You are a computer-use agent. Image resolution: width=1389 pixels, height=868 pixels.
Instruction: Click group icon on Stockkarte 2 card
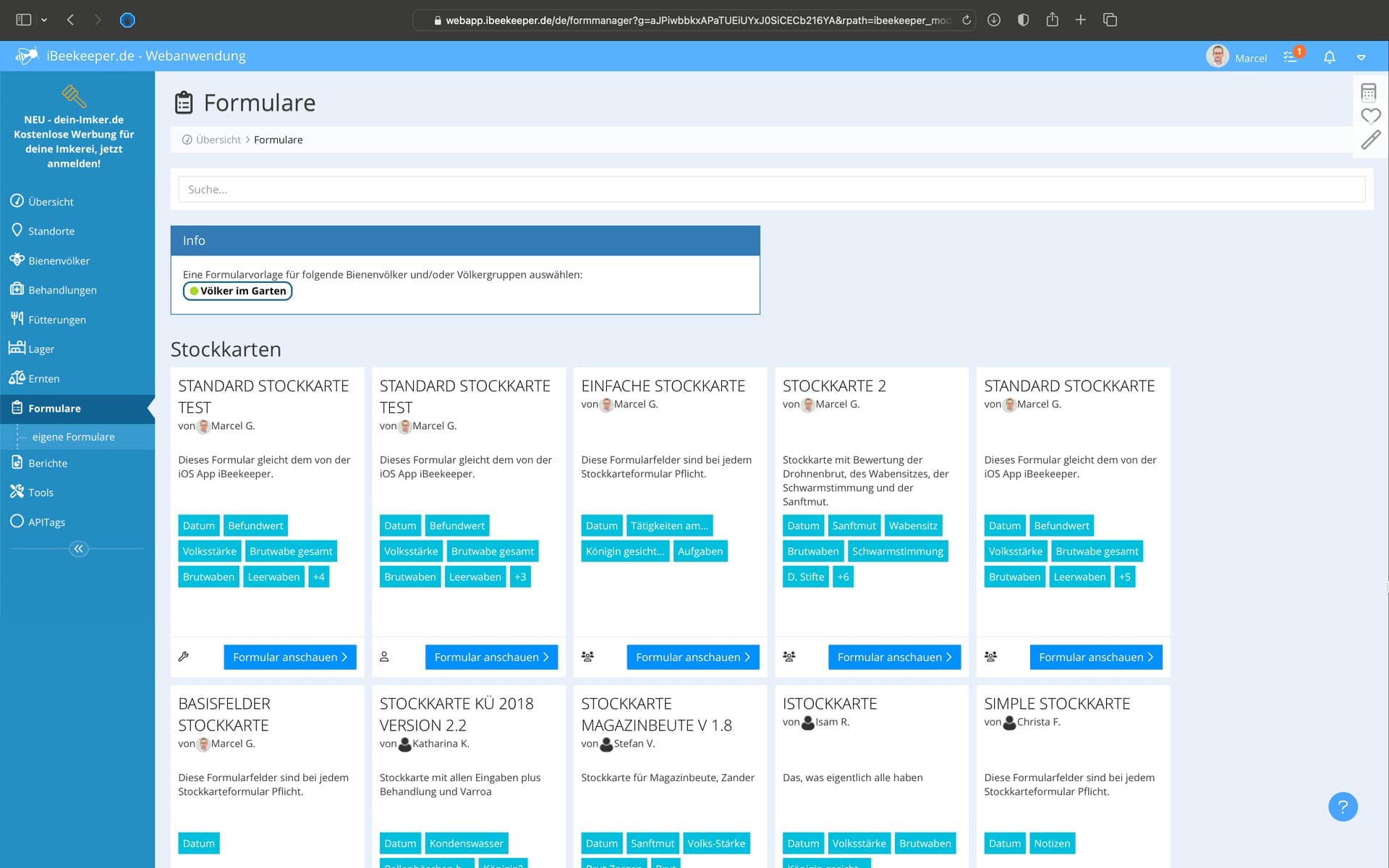click(789, 657)
